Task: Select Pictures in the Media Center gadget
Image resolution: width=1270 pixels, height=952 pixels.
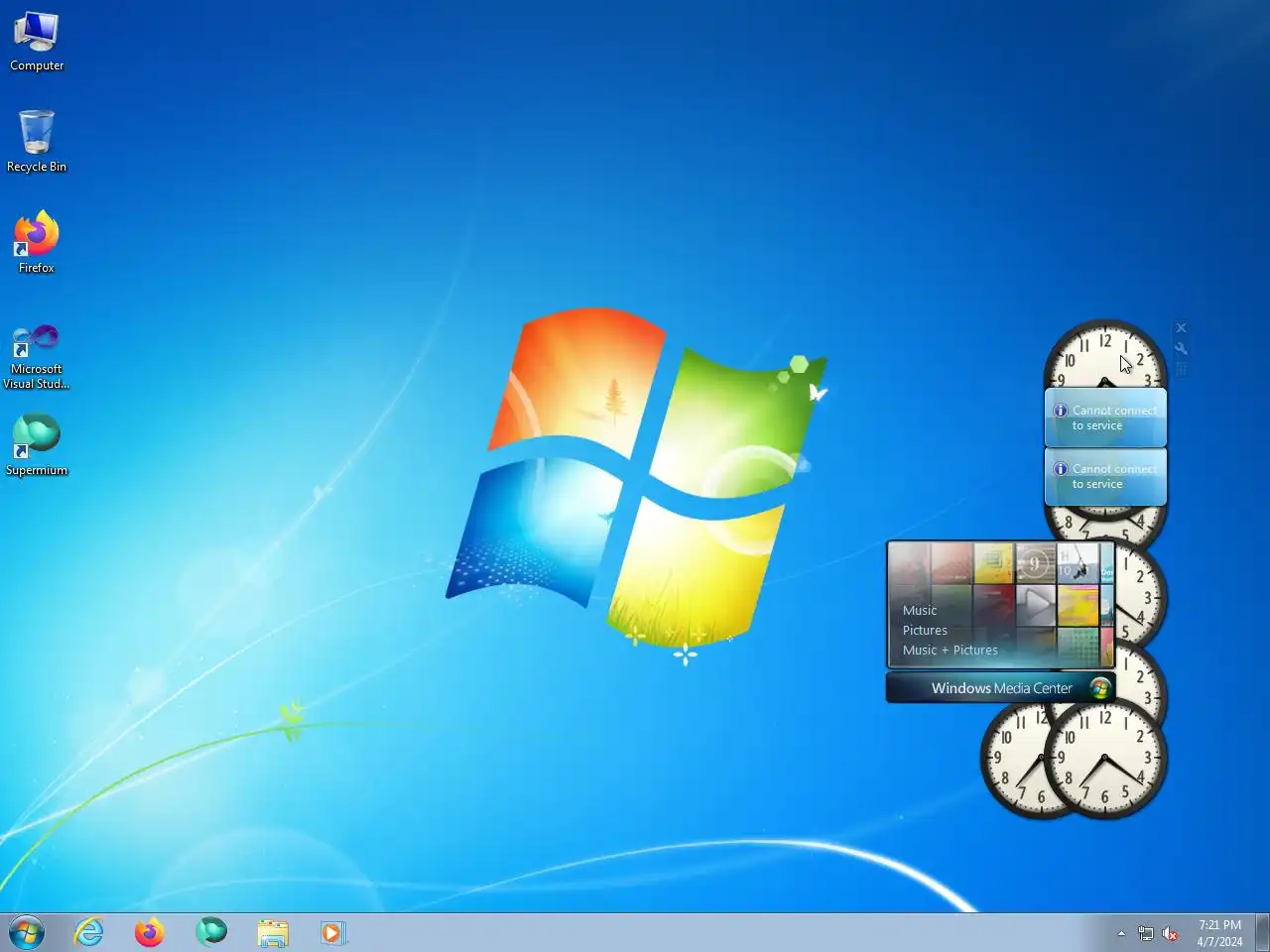Action: (925, 631)
